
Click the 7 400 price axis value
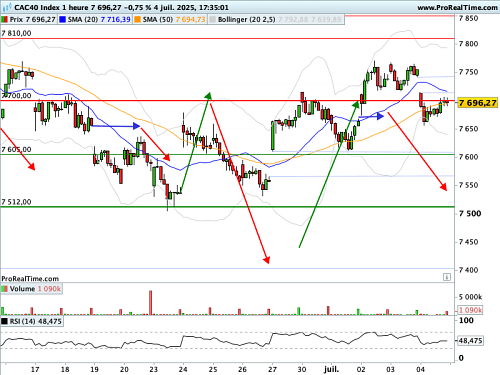tap(468, 270)
